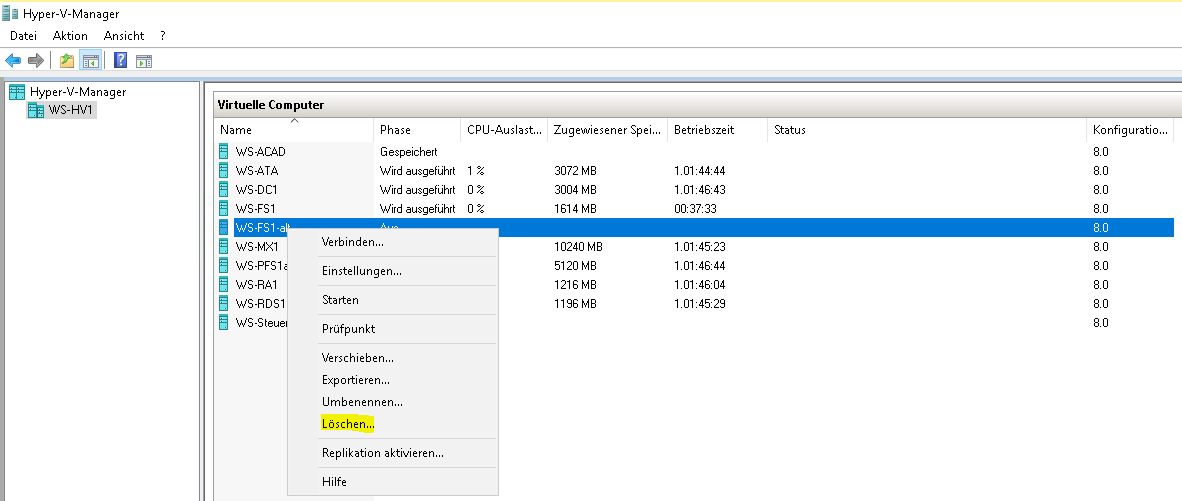The height and width of the screenshot is (501, 1182).
Task: Open the Ansicht menu
Action: pos(124,35)
